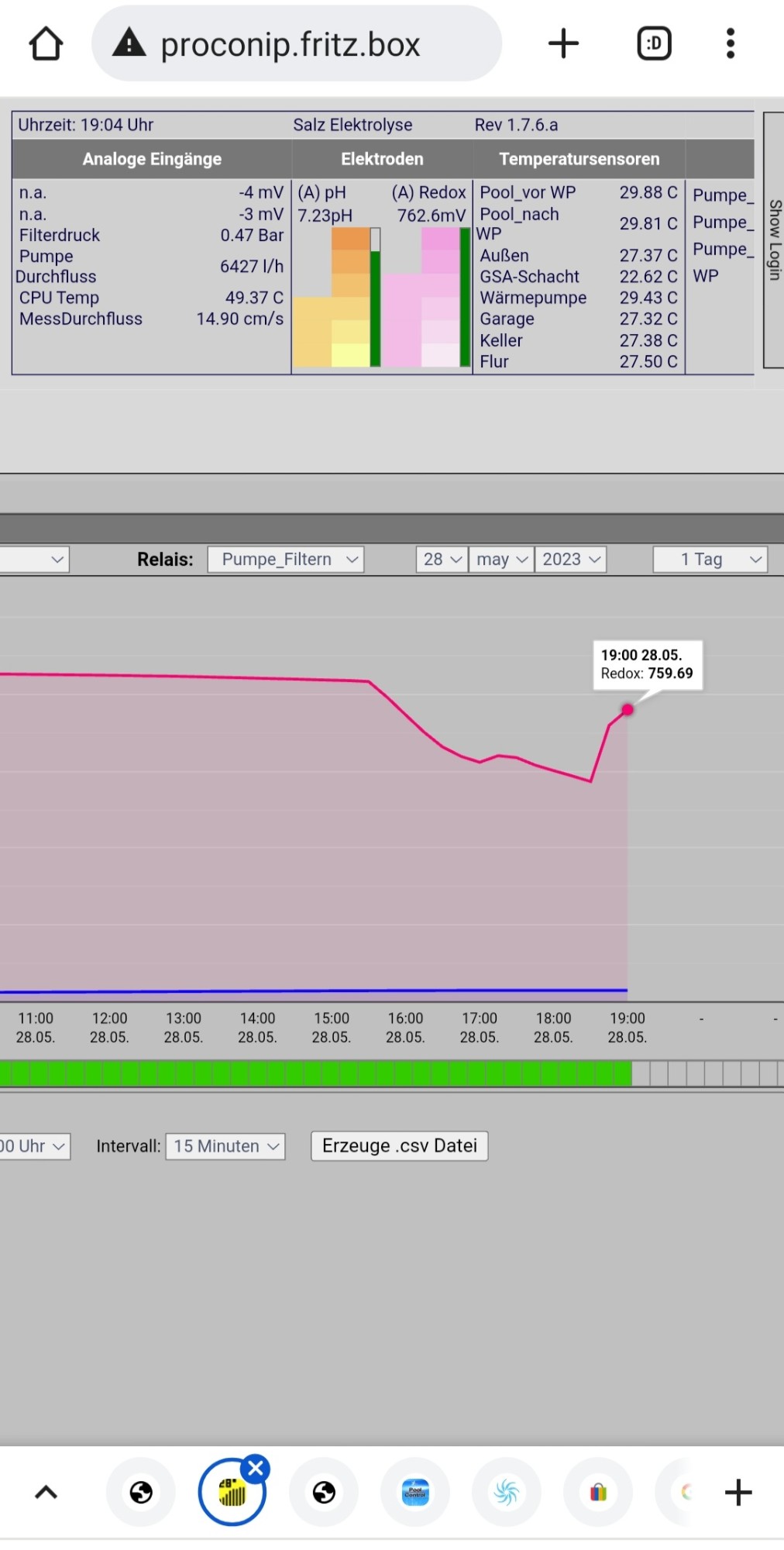Click the 7.23pH reading
Screen dimensions: 784x1550
[325, 215]
